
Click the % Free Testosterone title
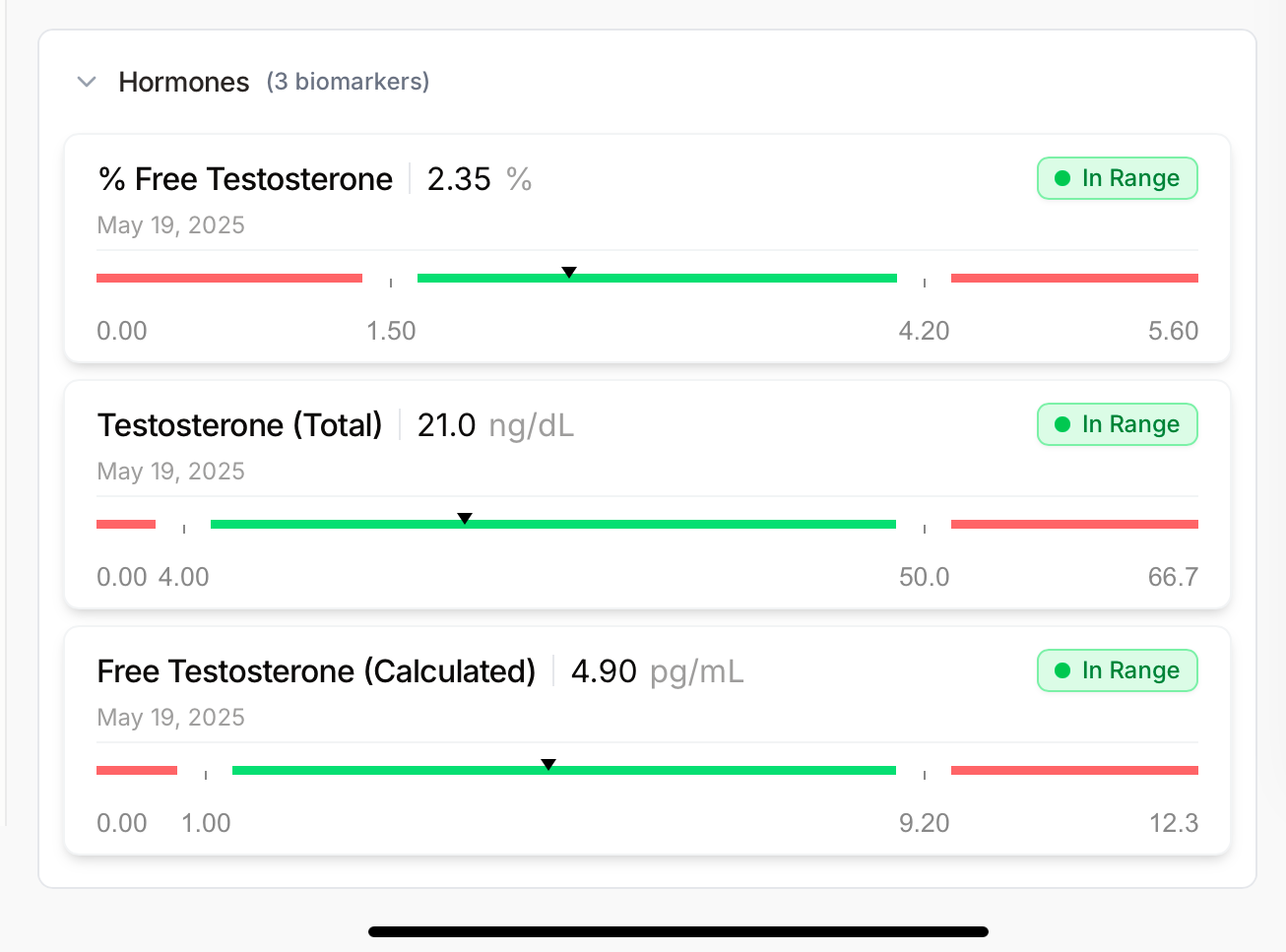tap(245, 179)
